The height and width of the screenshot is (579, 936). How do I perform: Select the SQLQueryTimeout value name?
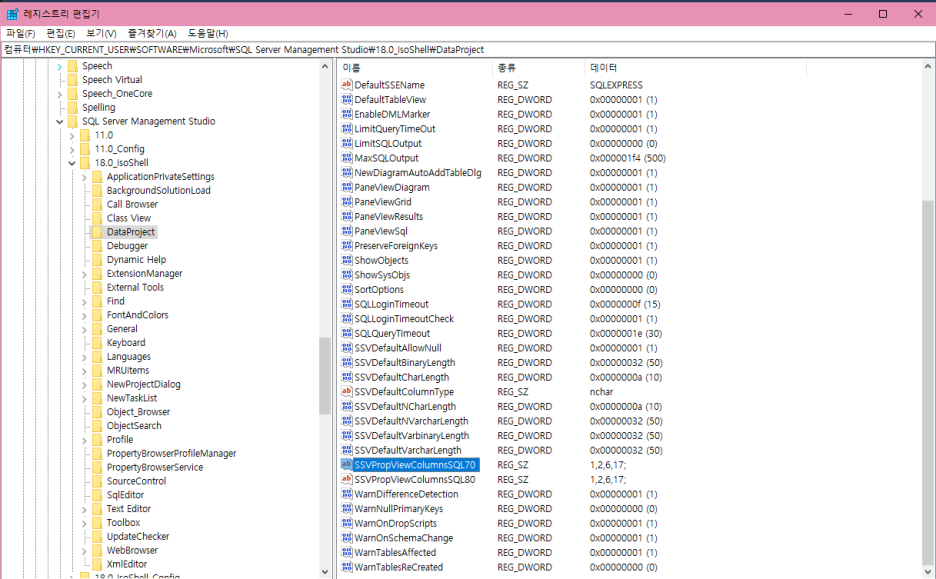392,333
